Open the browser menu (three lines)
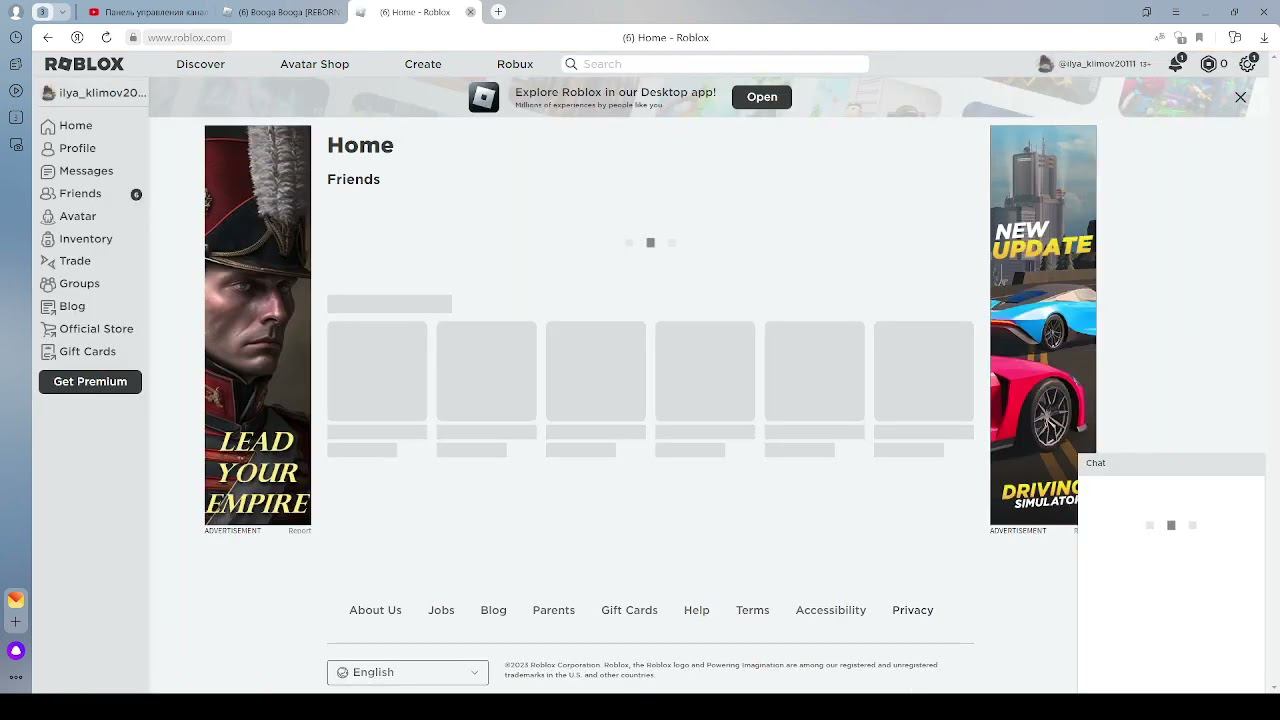 click(1176, 12)
